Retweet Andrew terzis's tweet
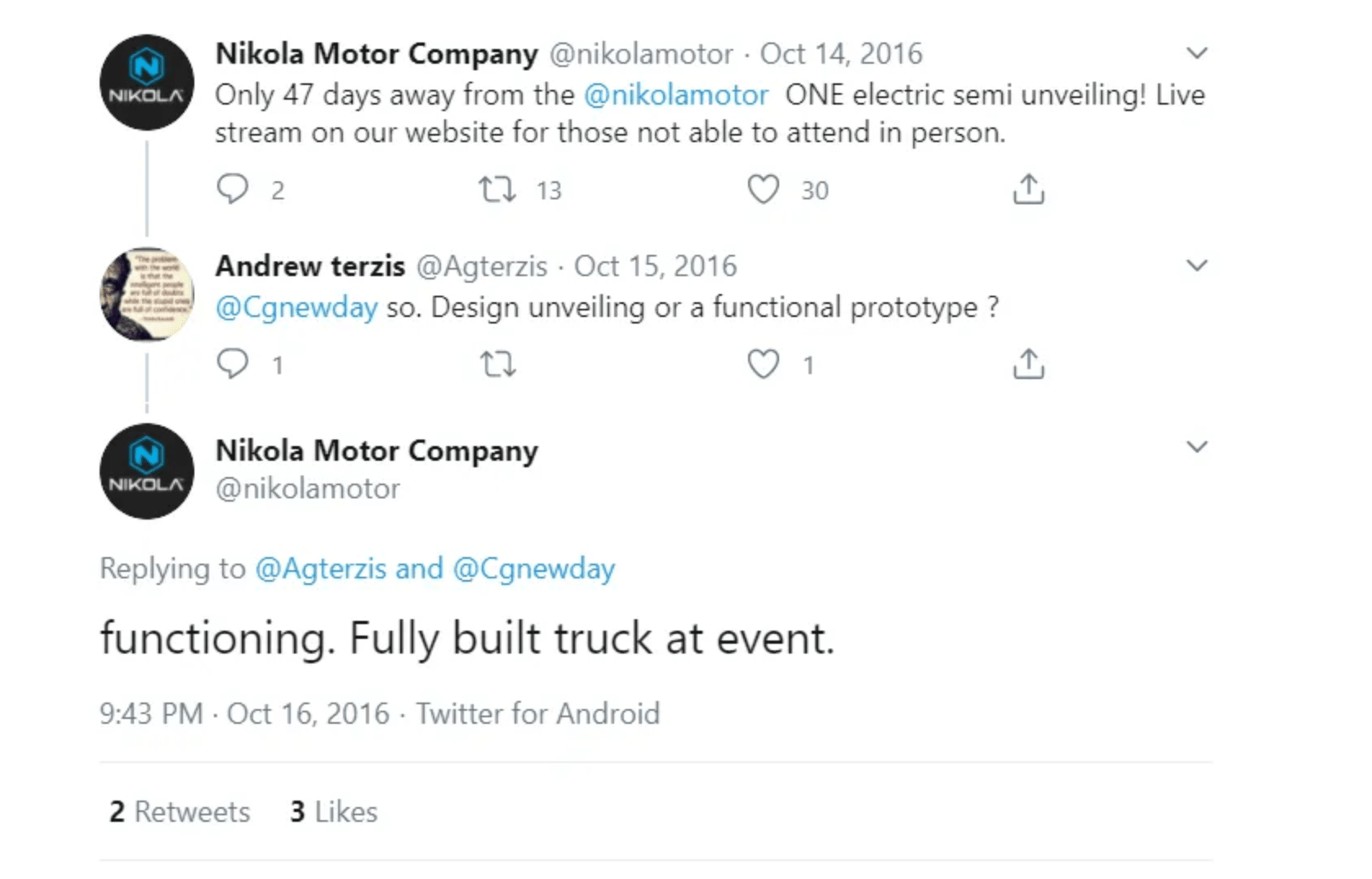 point(497,364)
